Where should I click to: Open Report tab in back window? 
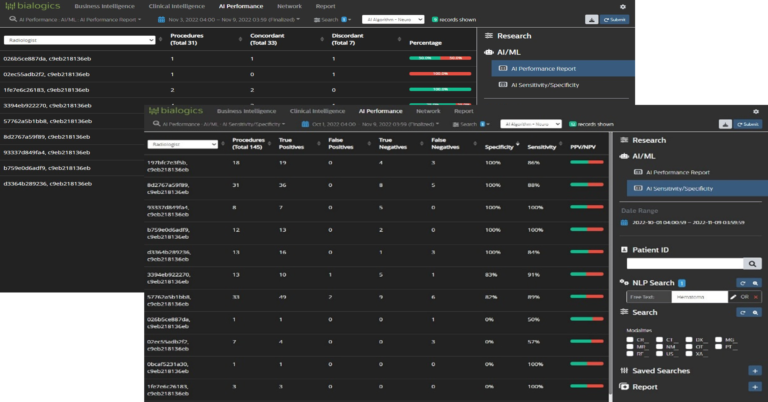326,6
